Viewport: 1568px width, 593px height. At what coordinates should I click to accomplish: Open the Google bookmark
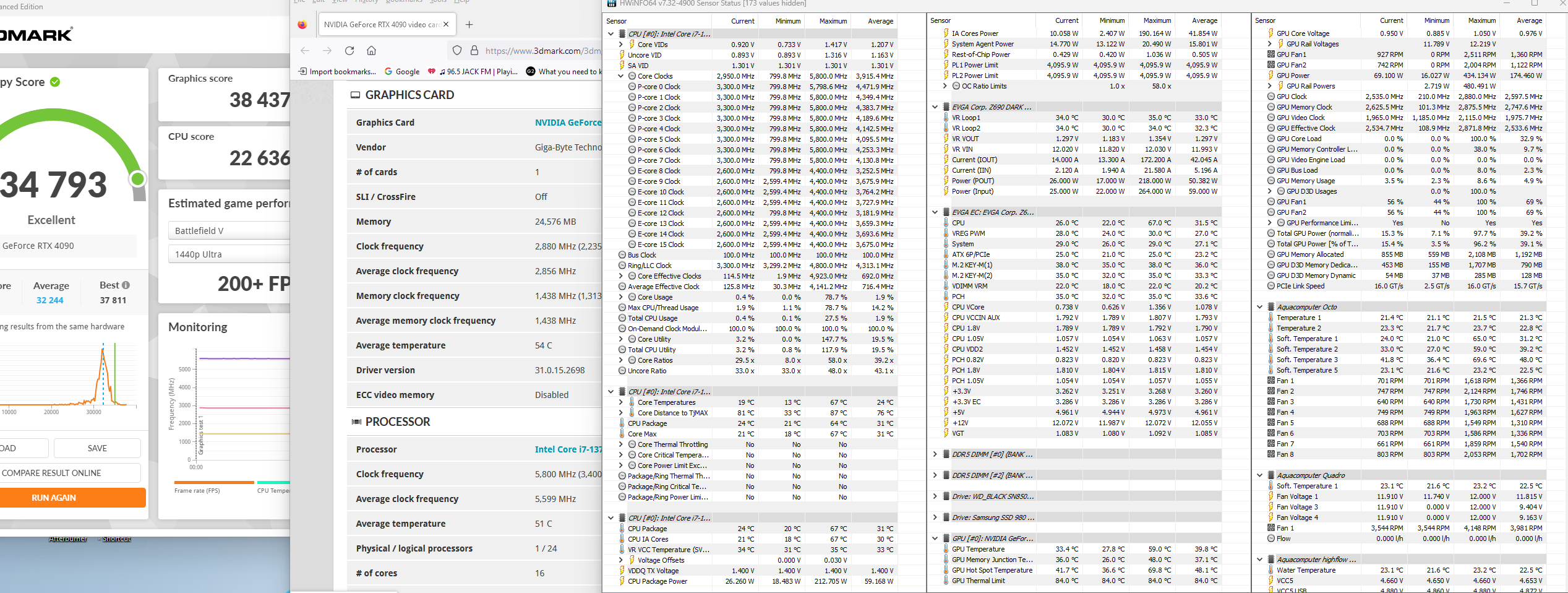click(402, 72)
